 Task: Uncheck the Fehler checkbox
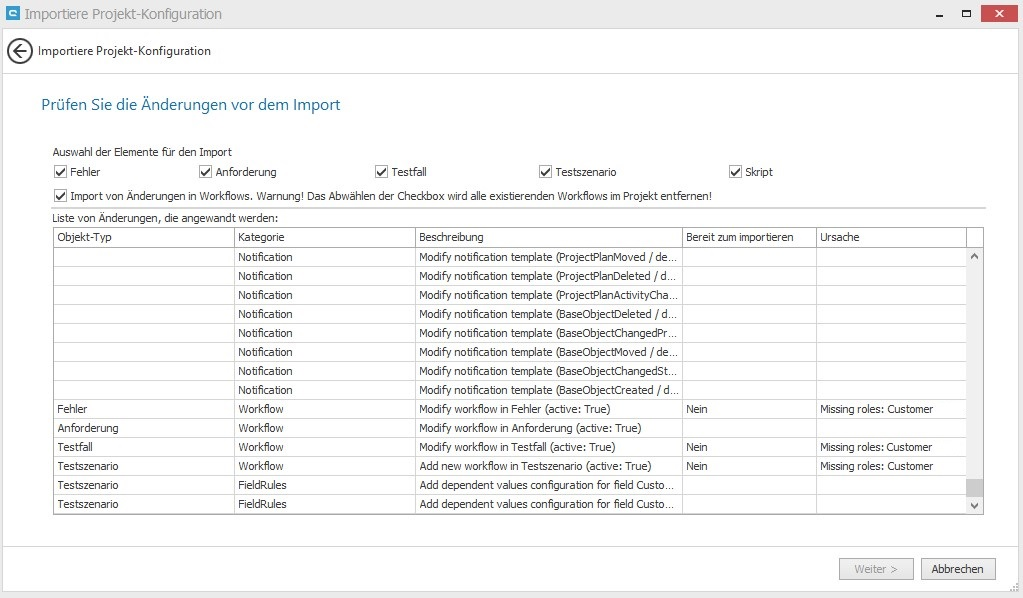tap(62, 172)
